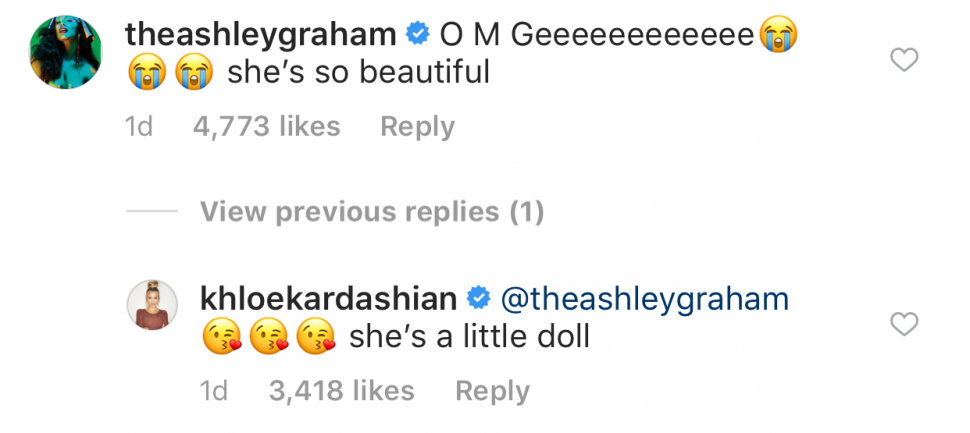The image size is (970, 433).
Task: Like theashleygraham's comment with the heart
Action: click(904, 61)
